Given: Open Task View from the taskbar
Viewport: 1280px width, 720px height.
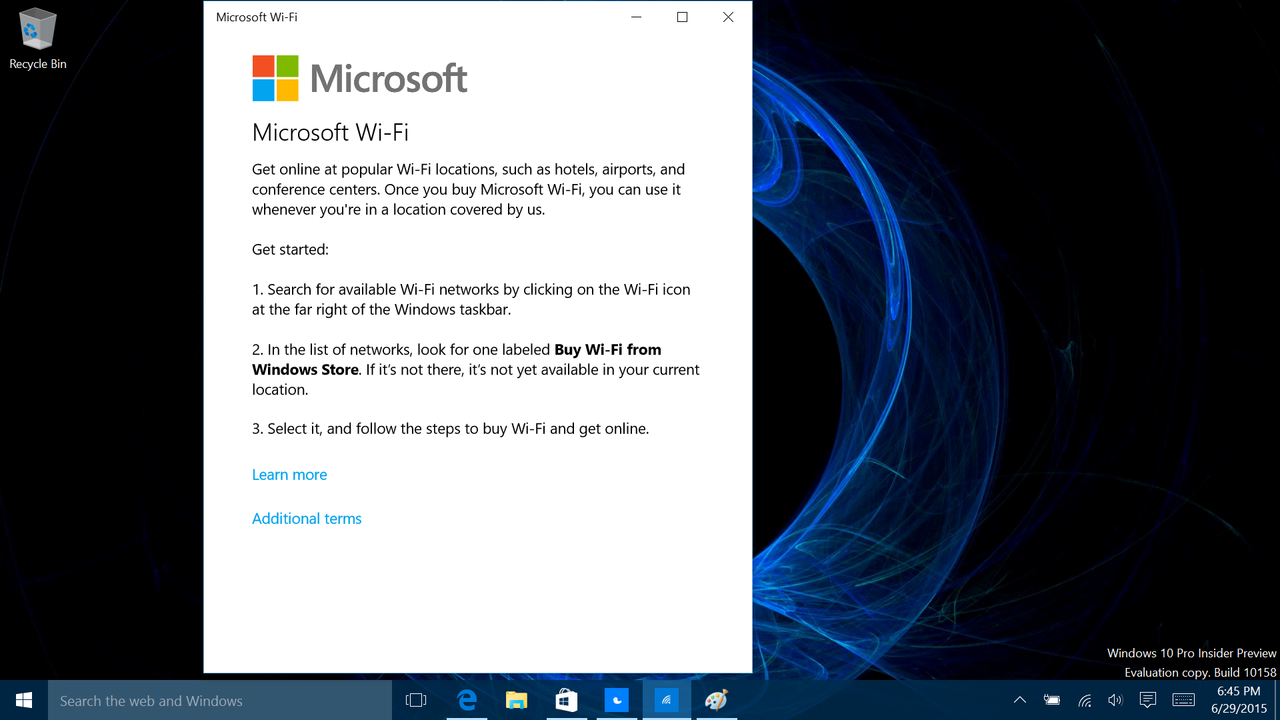Looking at the screenshot, I should coord(416,700).
